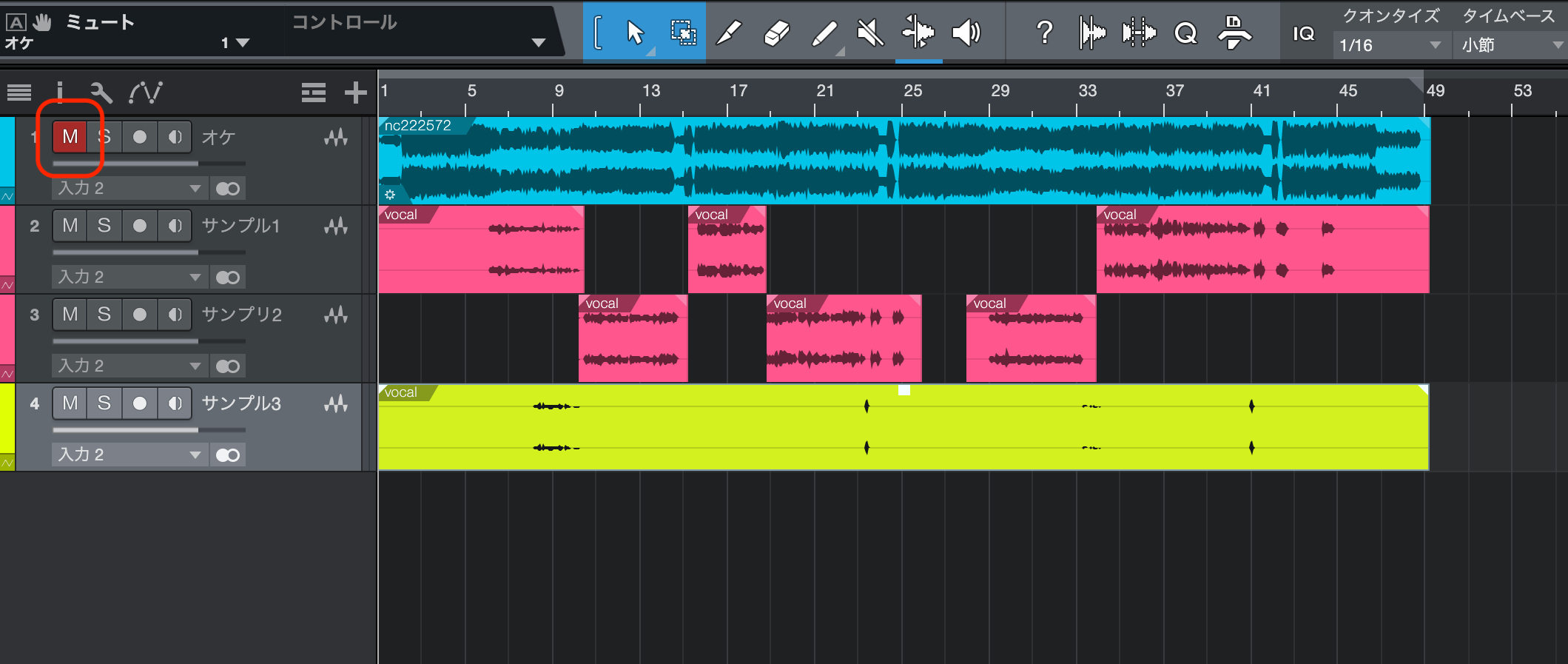Toggle monitor on サンプリ2 track
This screenshot has width=1568, height=664.
coord(175,315)
